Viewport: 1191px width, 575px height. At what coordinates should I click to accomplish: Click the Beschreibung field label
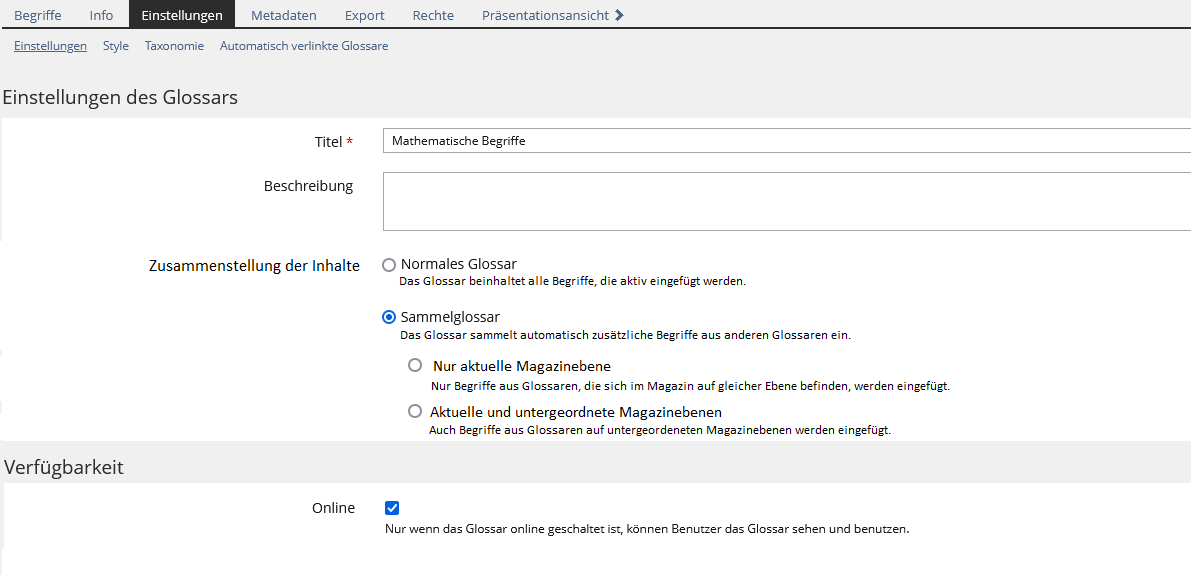click(x=308, y=186)
